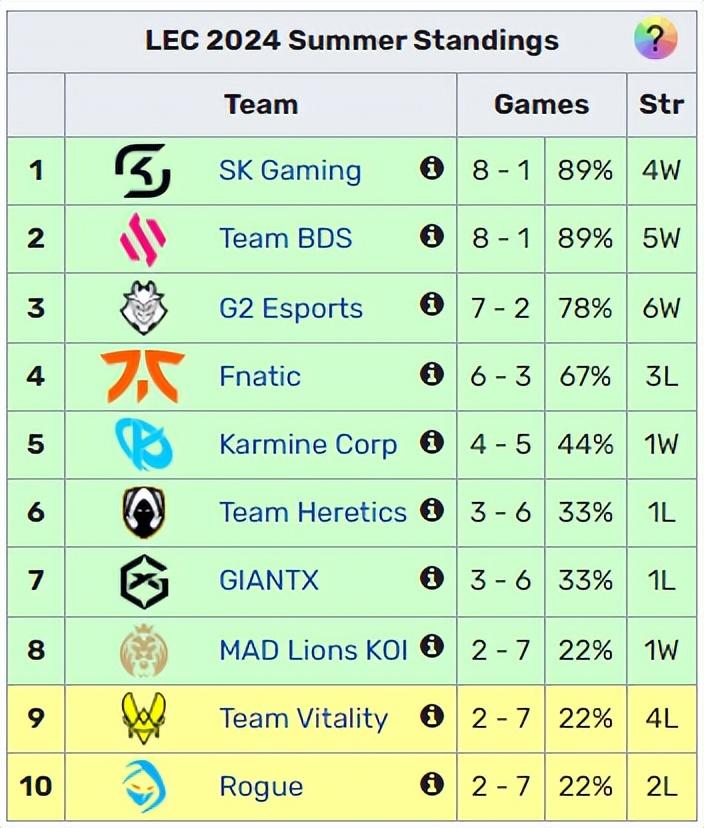Expand info for Team Vitality
The height and width of the screenshot is (828, 704).
pos(432,716)
